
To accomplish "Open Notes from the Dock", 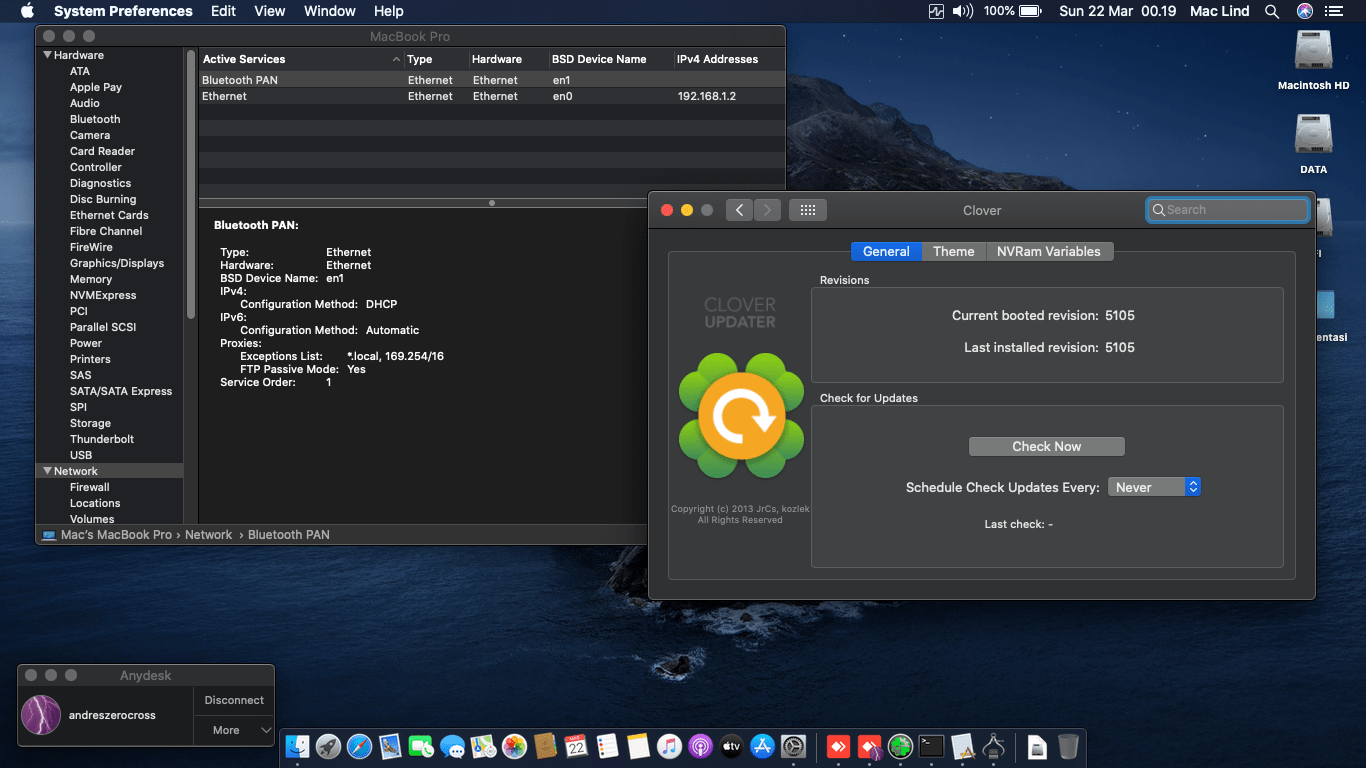I will pyautogui.click(x=638, y=746).
